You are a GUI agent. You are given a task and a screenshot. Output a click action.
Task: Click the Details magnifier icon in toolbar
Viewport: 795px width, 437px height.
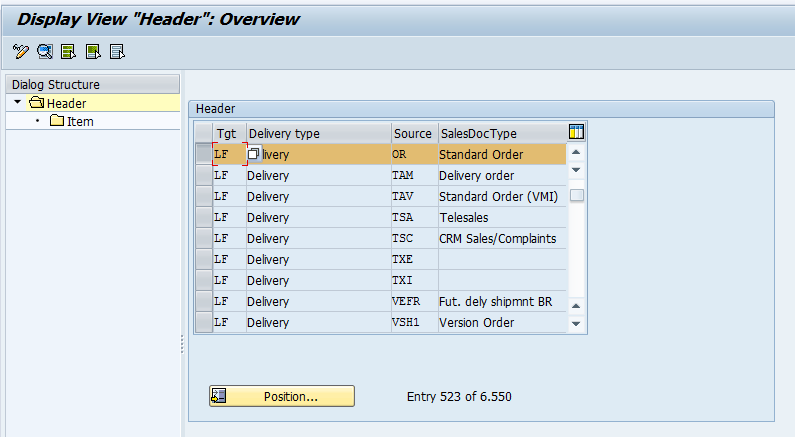point(45,51)
